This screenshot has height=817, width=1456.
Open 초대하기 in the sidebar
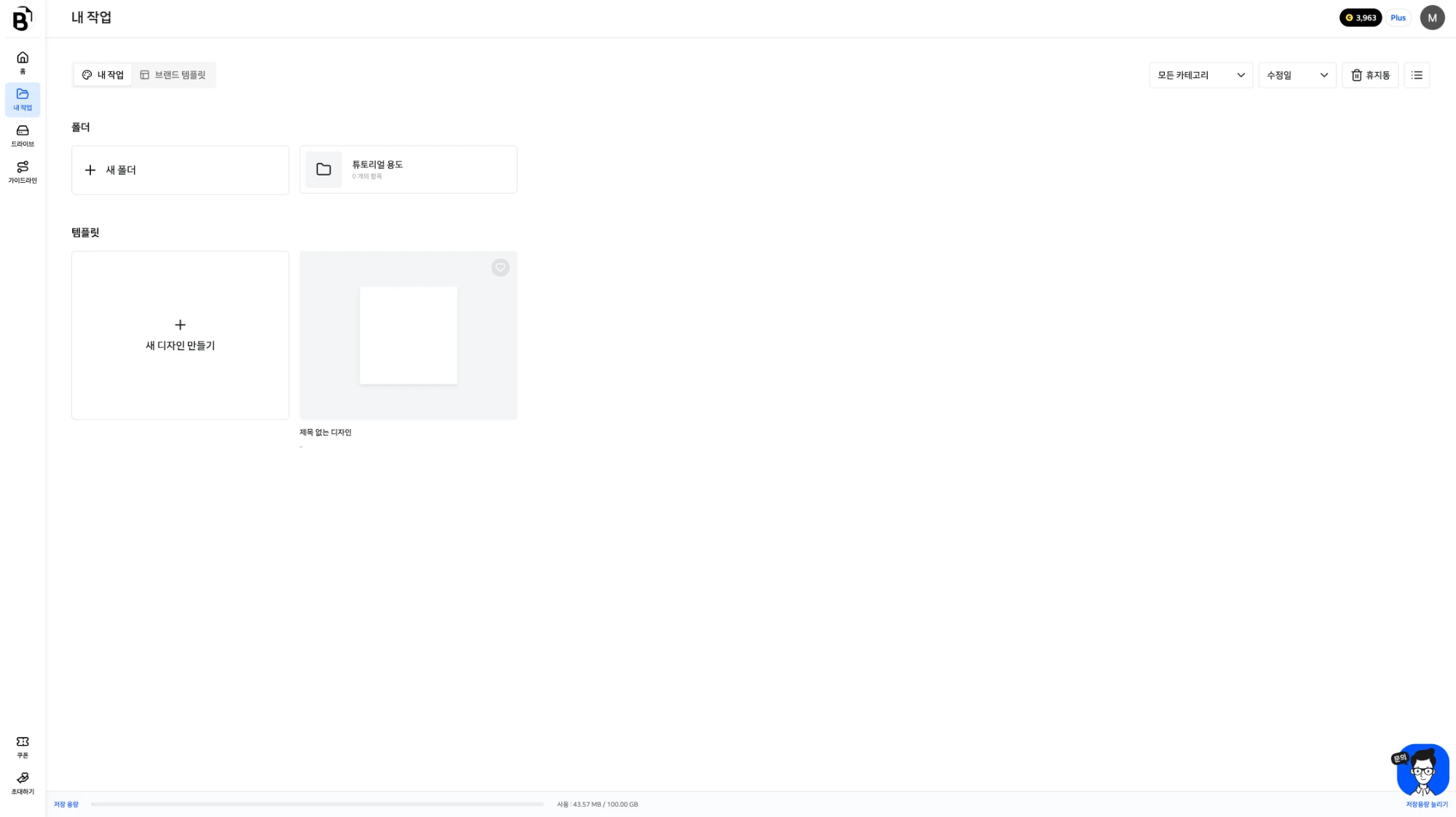tap(23, 784)
